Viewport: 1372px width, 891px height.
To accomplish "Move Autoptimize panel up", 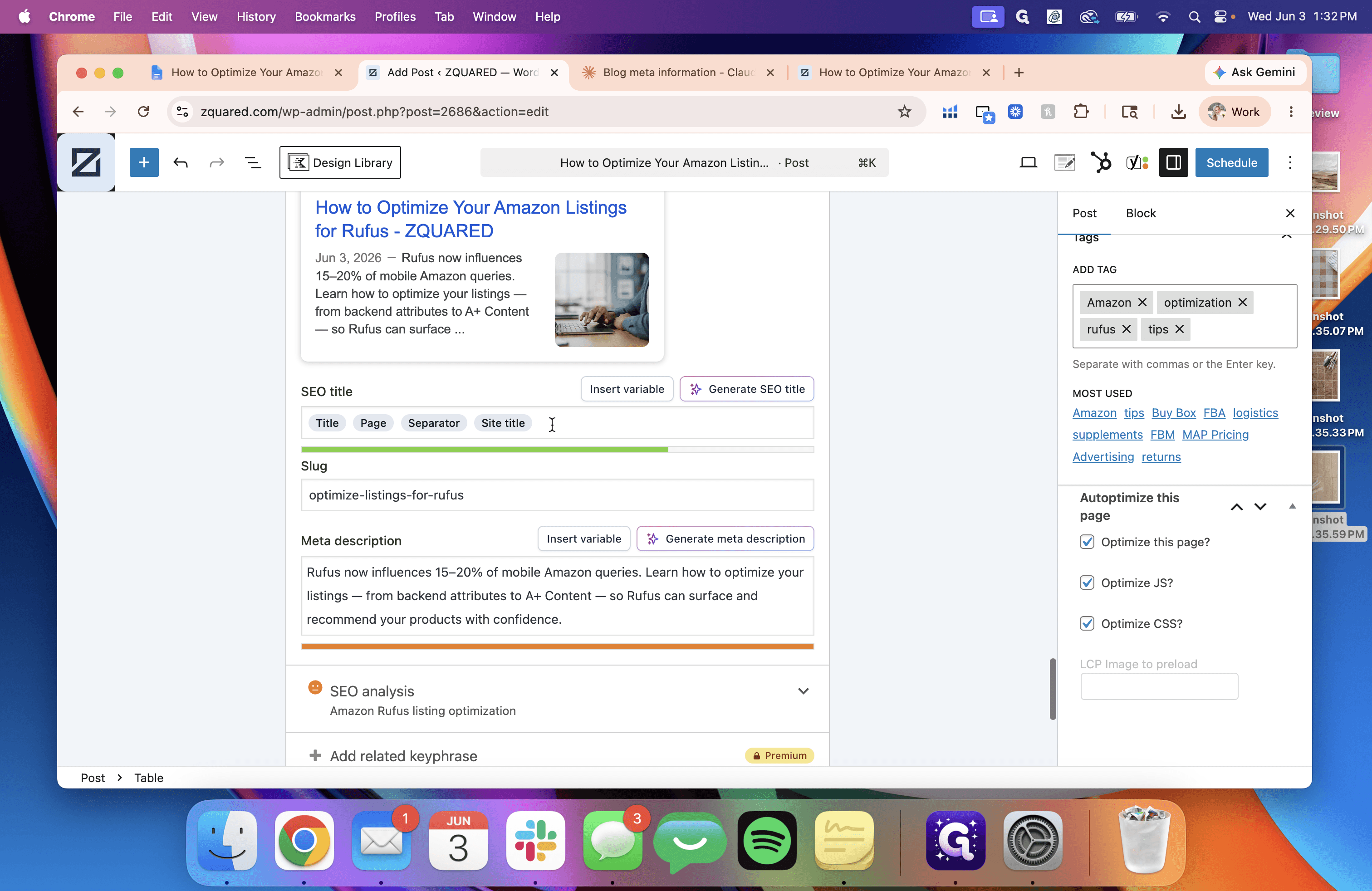I will coord(1236,507).
